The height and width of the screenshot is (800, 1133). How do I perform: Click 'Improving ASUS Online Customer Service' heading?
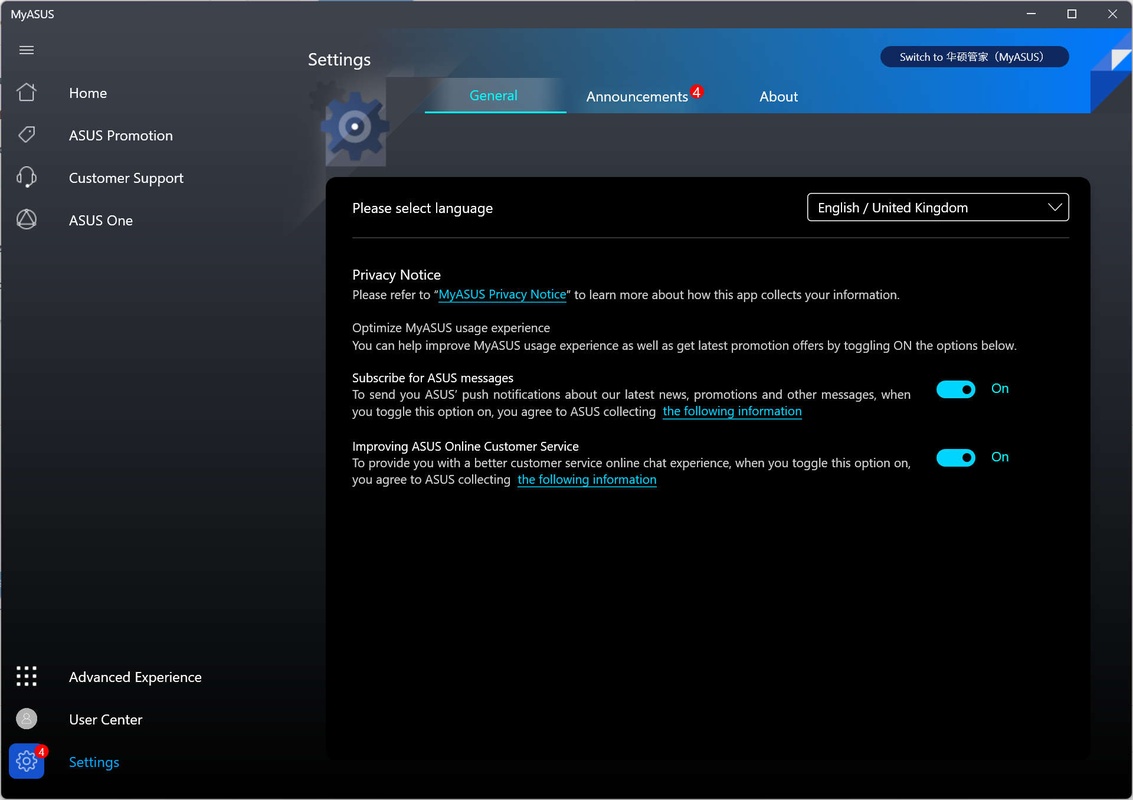coord(465,447)
